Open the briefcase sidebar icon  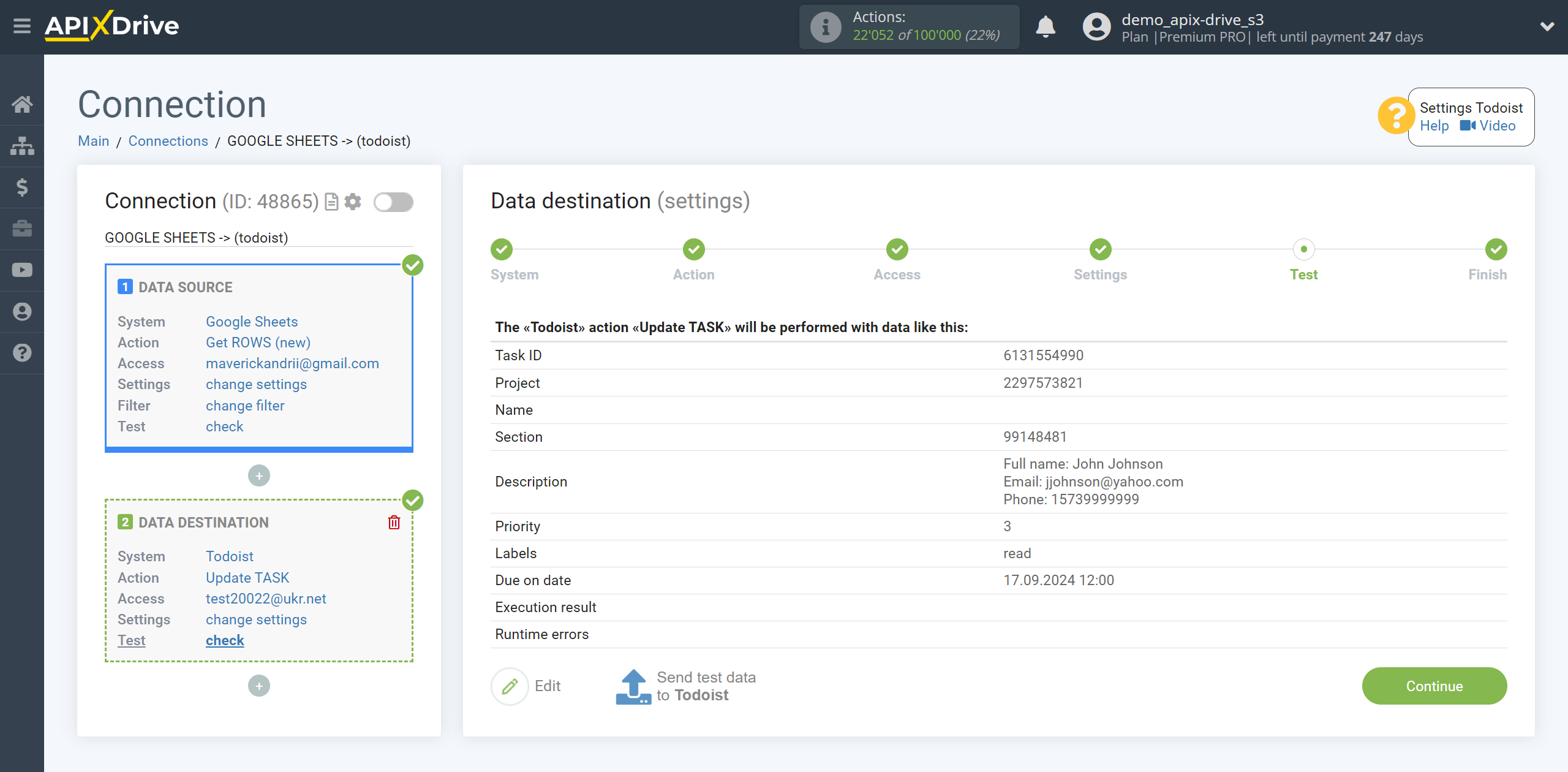coord(22,229)
